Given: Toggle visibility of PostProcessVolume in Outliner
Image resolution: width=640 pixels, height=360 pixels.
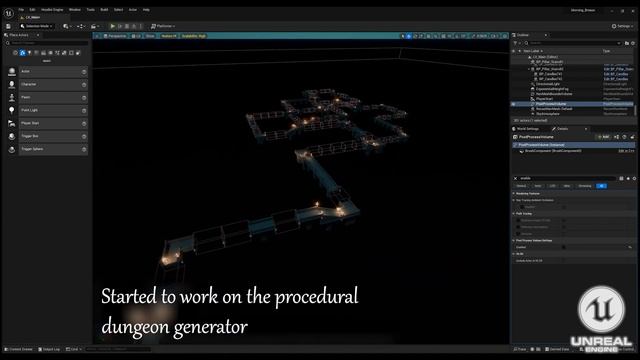Looking at the screenshot, I should pos(513,104).
